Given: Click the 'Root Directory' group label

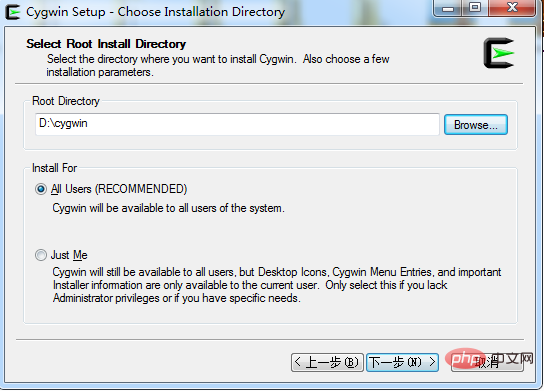Looking at the screenshot, I should point(66,101).
